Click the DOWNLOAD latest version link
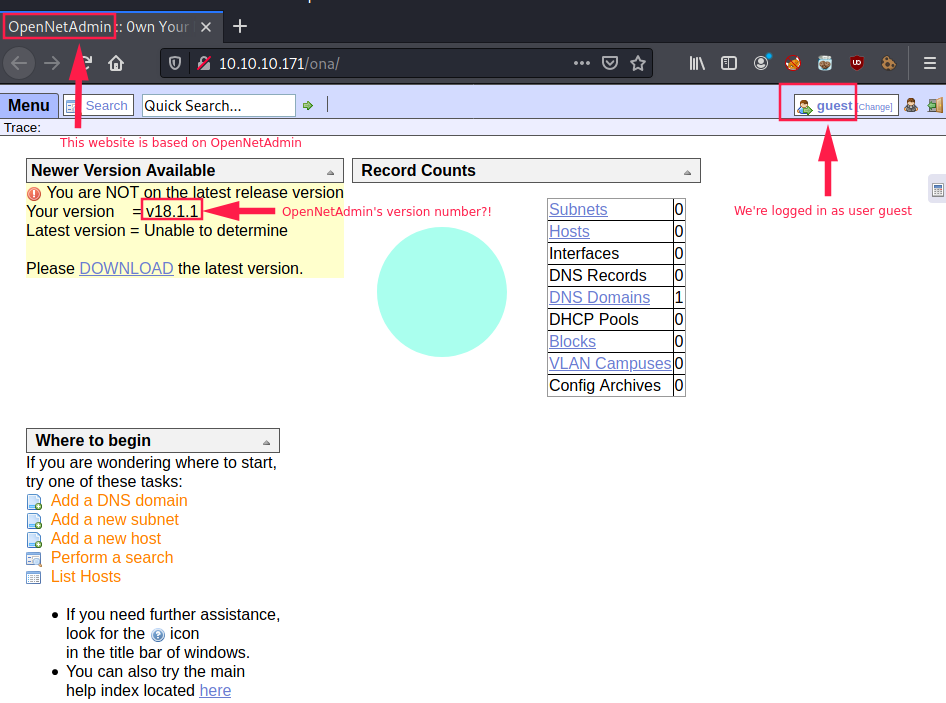 126,268
